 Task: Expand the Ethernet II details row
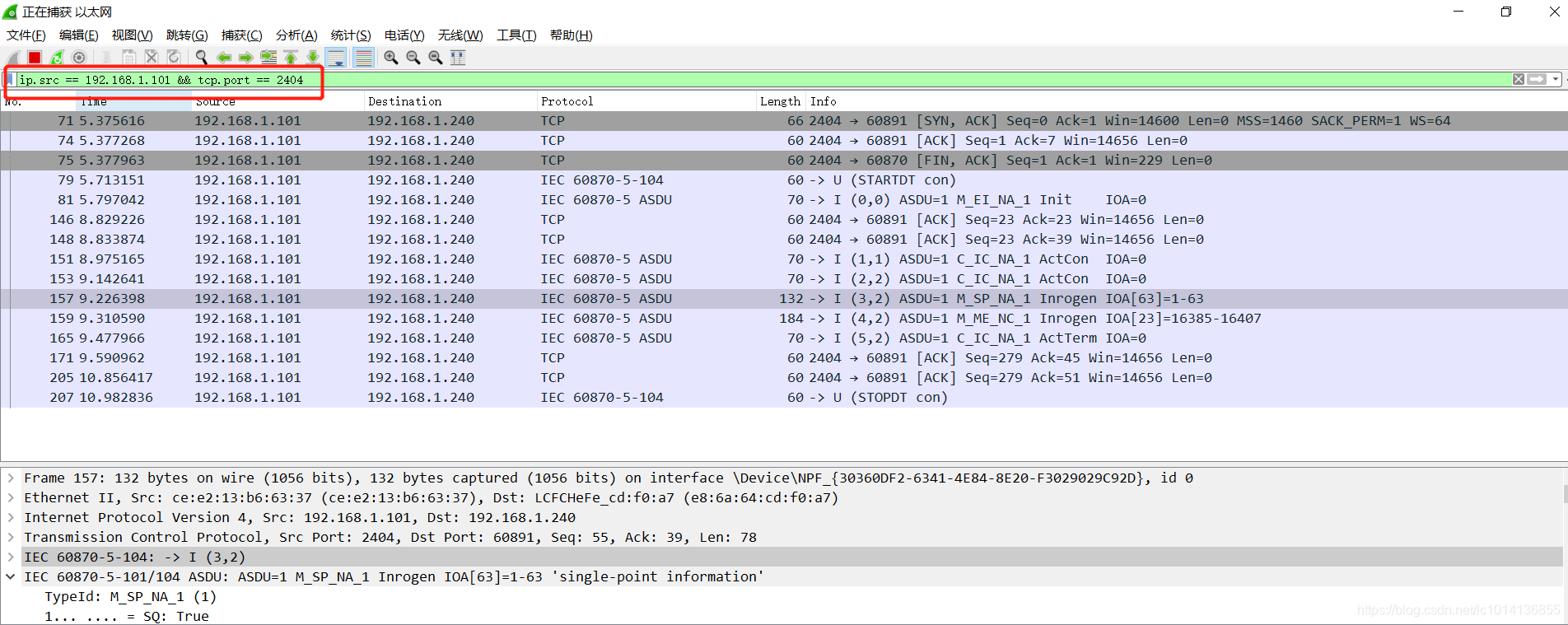pyautogui.click(x=11, y=497)
